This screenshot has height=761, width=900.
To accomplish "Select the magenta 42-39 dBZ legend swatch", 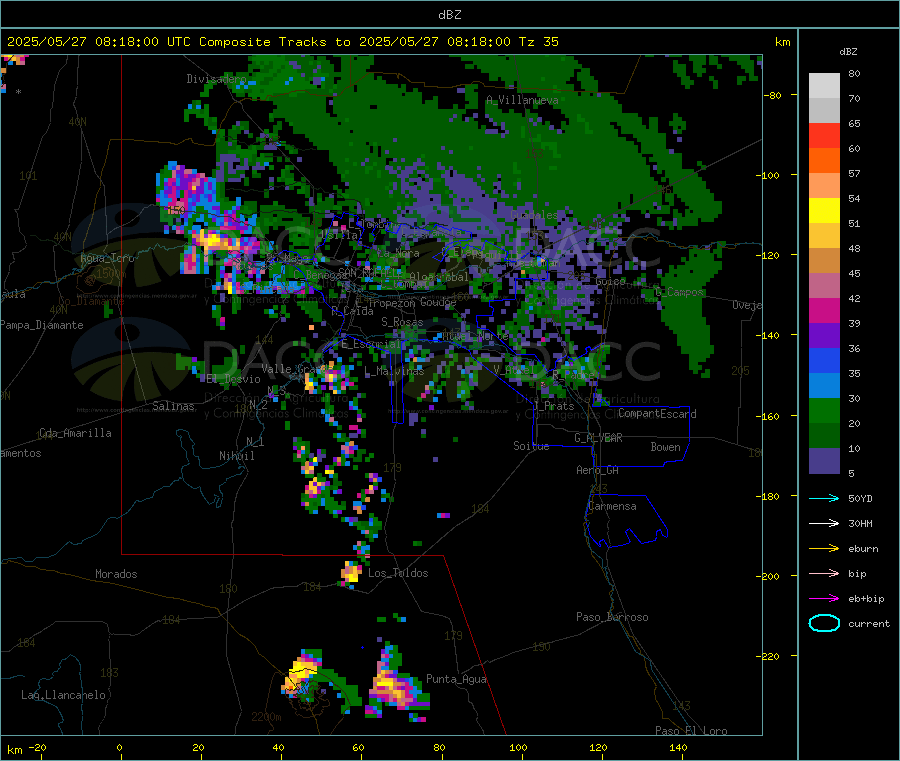I will click(824, 310).
